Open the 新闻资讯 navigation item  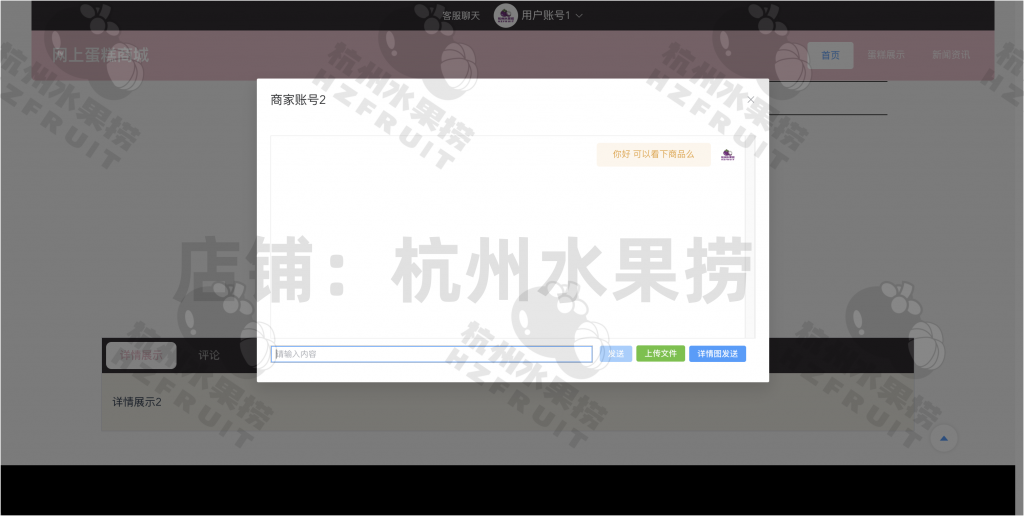[951, 55]
